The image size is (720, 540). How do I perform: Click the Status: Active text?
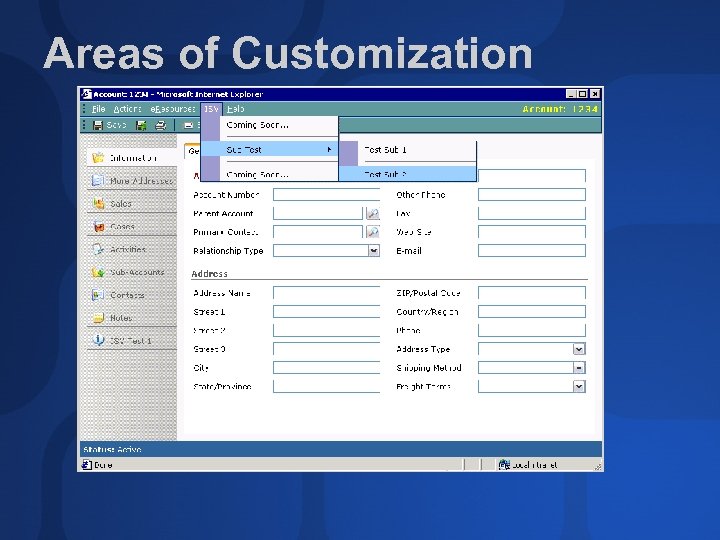112,450
